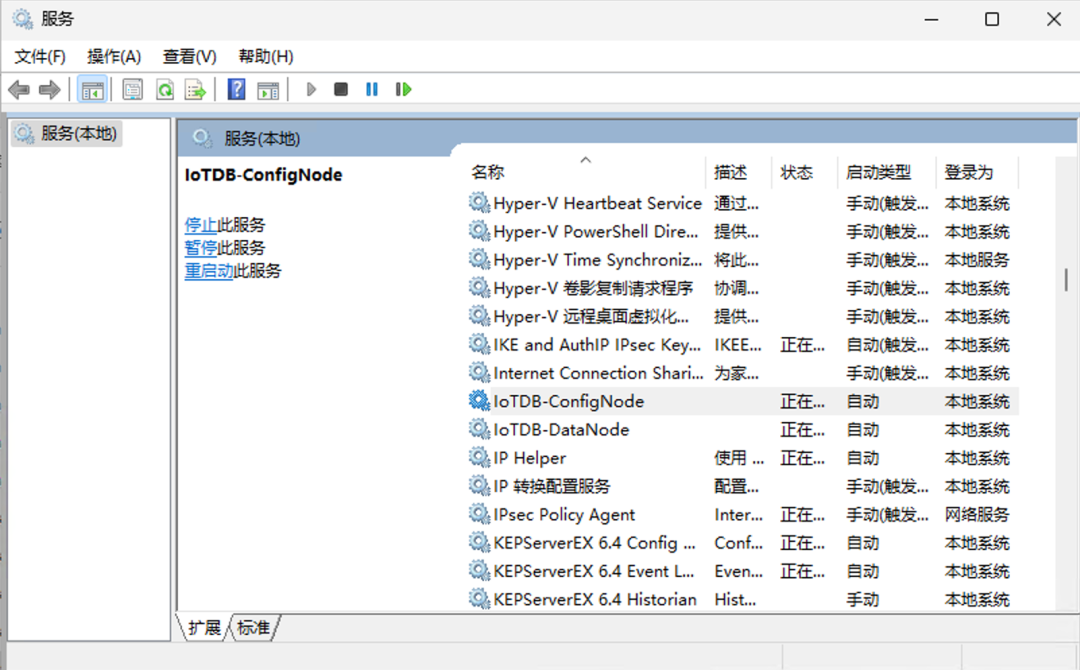Image resolution: width=1080 pixels, height=670 pixels.
Task: Click gear icon of KEPServerEX 6.4 Historian
Action: (x=479, y=598)
